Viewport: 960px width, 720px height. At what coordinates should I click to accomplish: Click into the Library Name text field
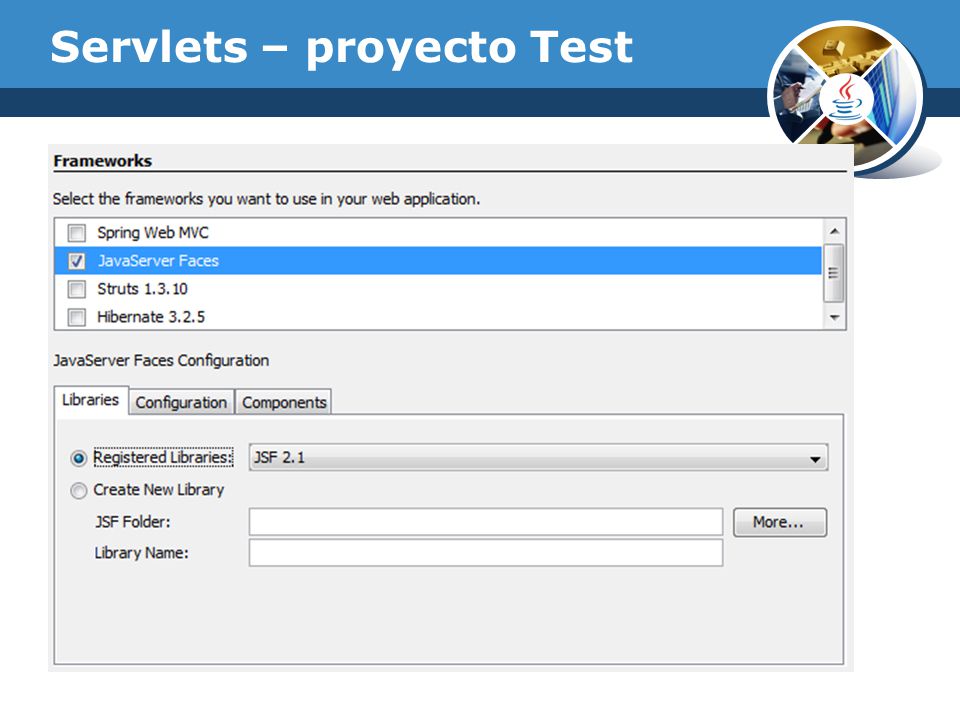point(486,553)
